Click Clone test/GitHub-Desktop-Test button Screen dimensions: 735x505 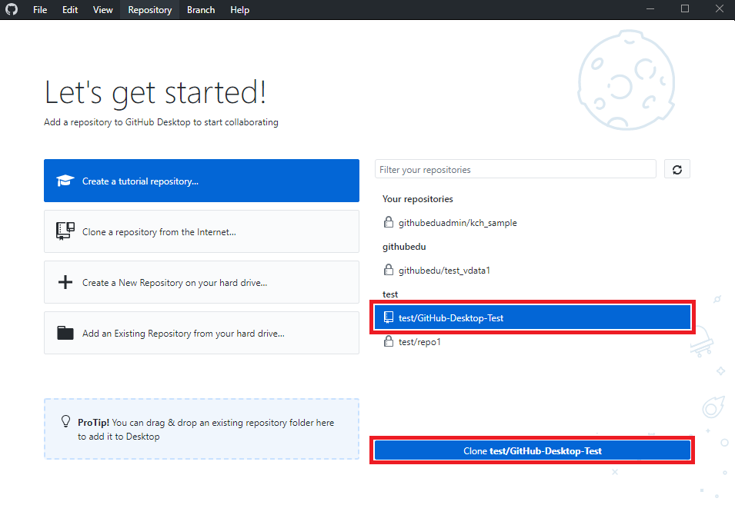pos(532,451)
